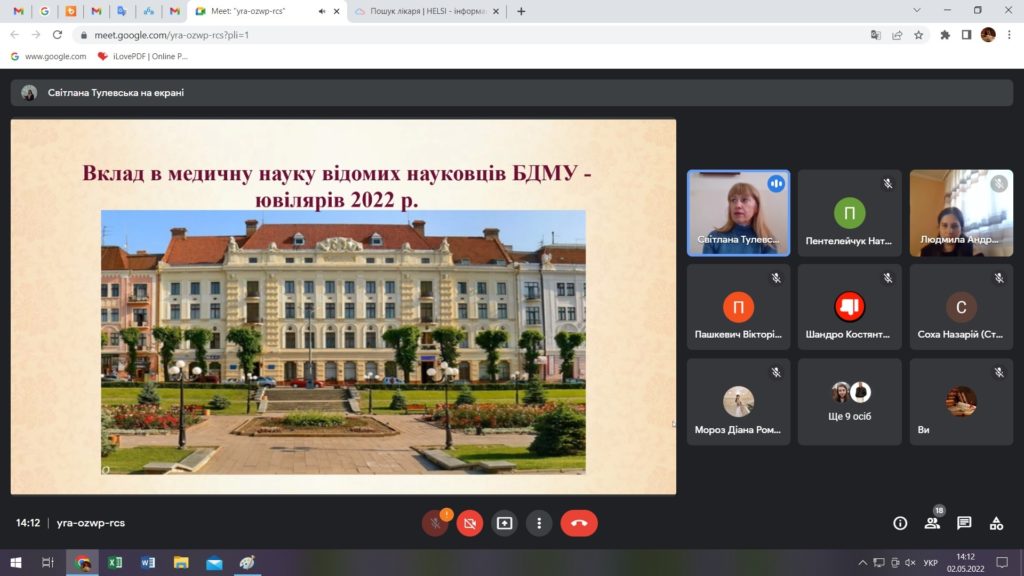
Task: Switch to the Пошук лікаря HELSI tab
Action: click(x=426, y=11)
